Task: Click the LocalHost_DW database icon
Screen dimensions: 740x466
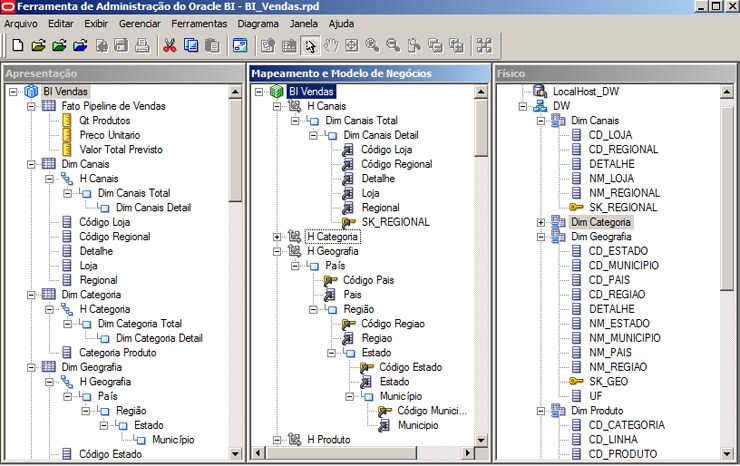Action: pyautogui.click(x=540, y=91)
